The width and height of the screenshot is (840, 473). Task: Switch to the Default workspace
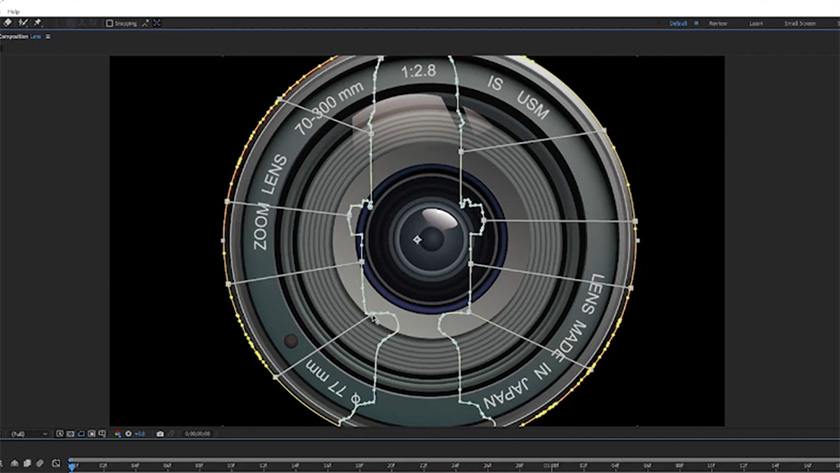(679, 23)
